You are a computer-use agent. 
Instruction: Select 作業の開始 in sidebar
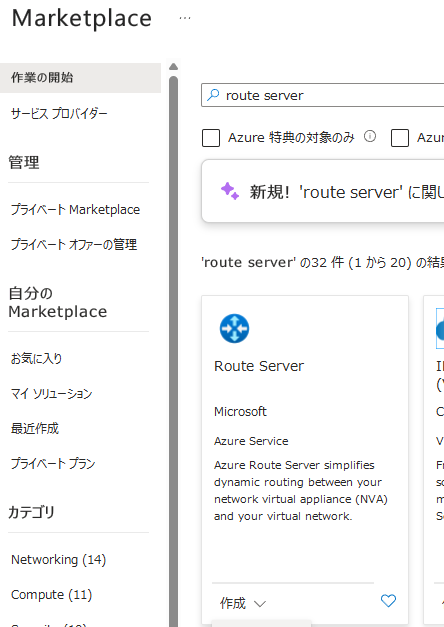pos(80,78)
